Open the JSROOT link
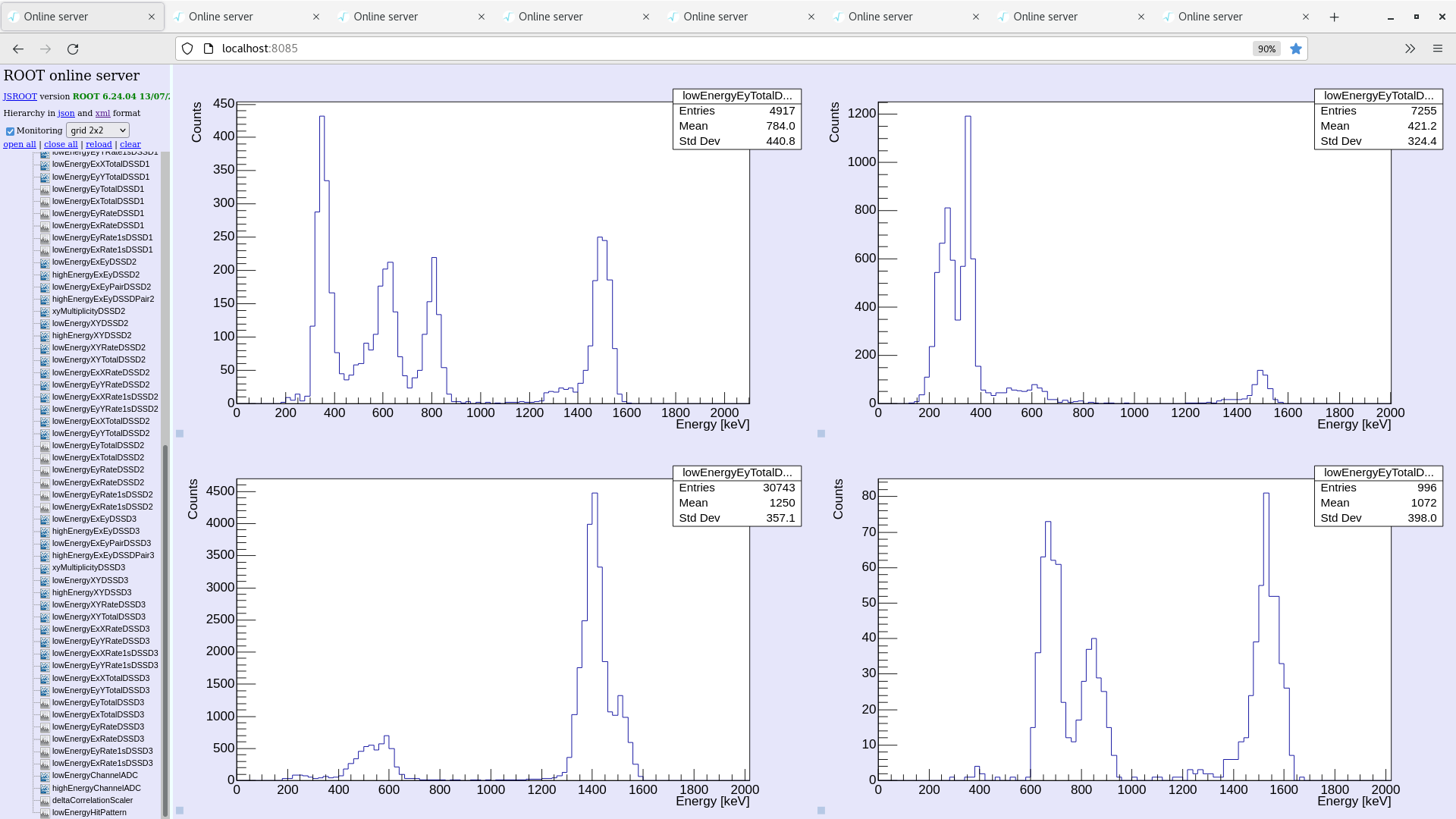 pos(20,96)
